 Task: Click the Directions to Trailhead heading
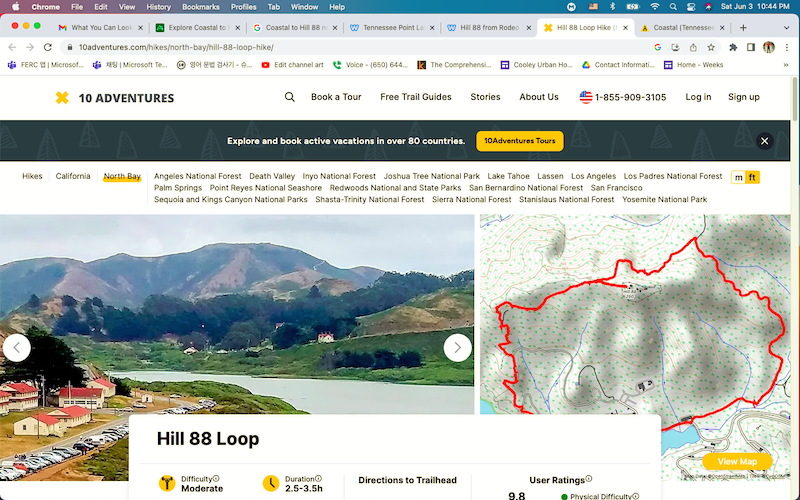[x=407, y=480]
